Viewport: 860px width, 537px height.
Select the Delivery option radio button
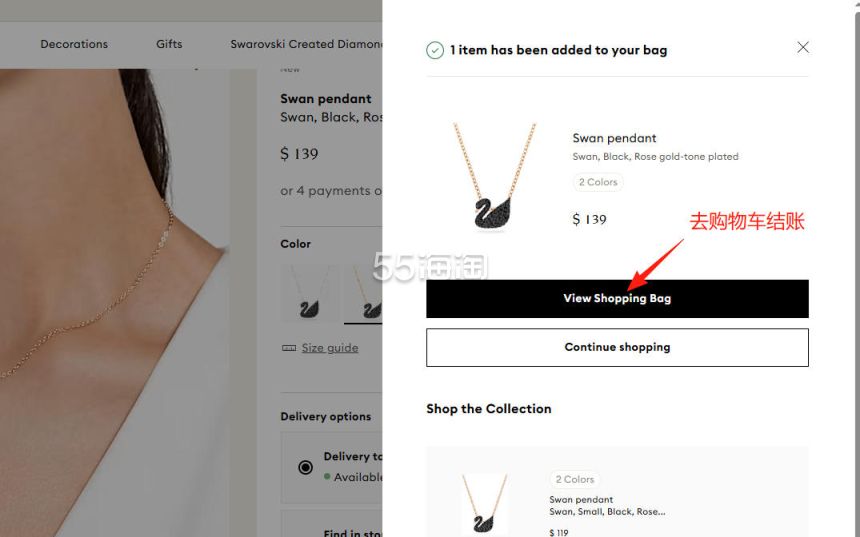click(305, 467)
